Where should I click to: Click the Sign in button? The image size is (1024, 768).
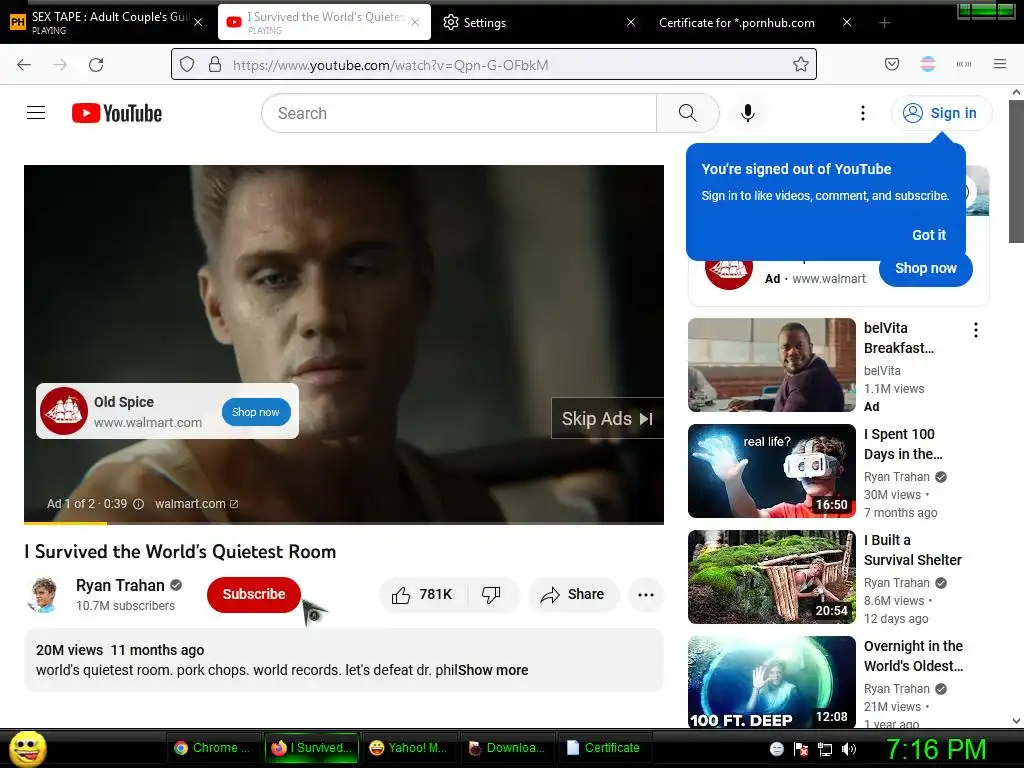tap(941, 113)
